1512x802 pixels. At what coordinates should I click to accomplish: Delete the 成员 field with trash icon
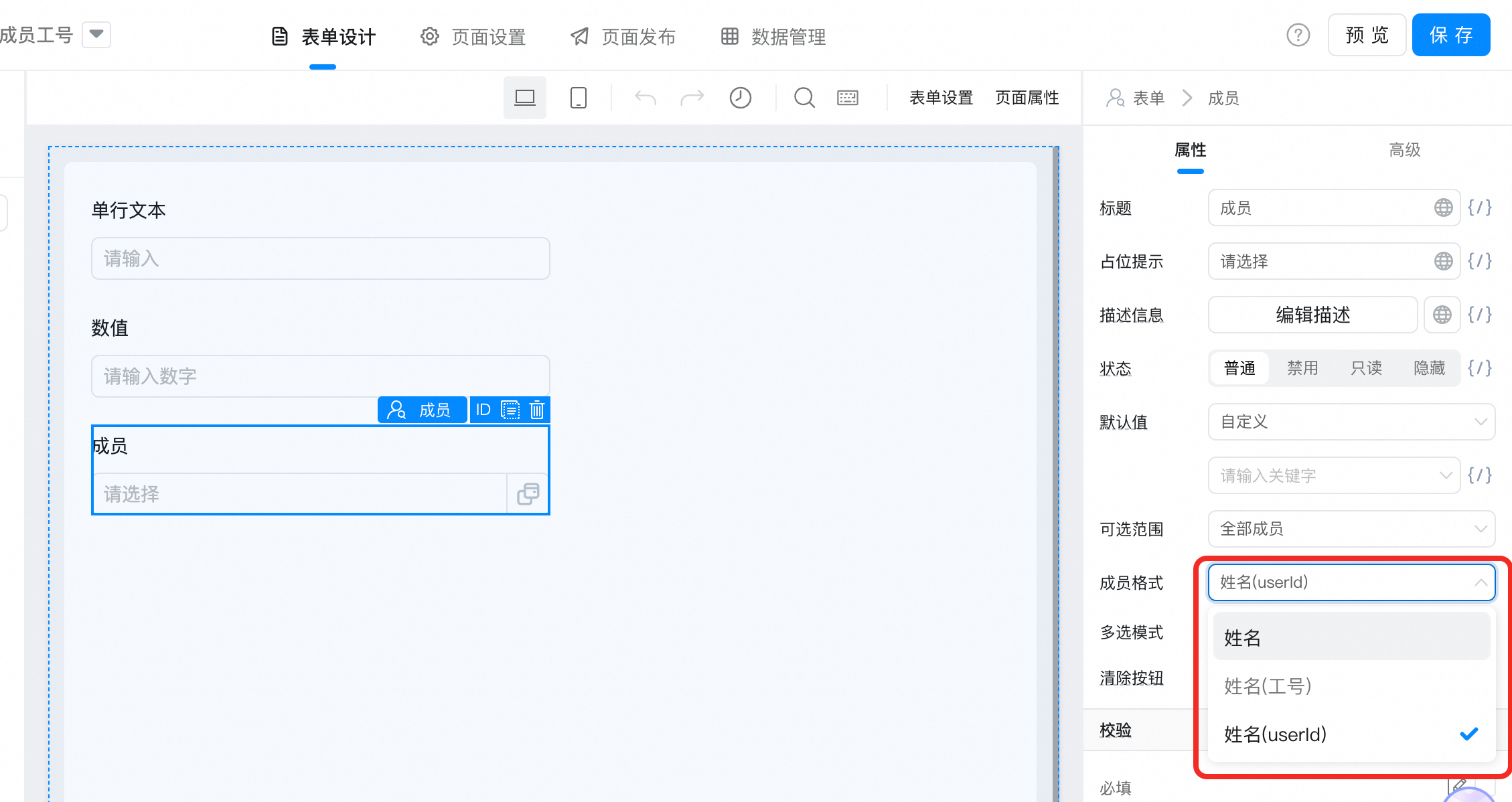point(537,410)
